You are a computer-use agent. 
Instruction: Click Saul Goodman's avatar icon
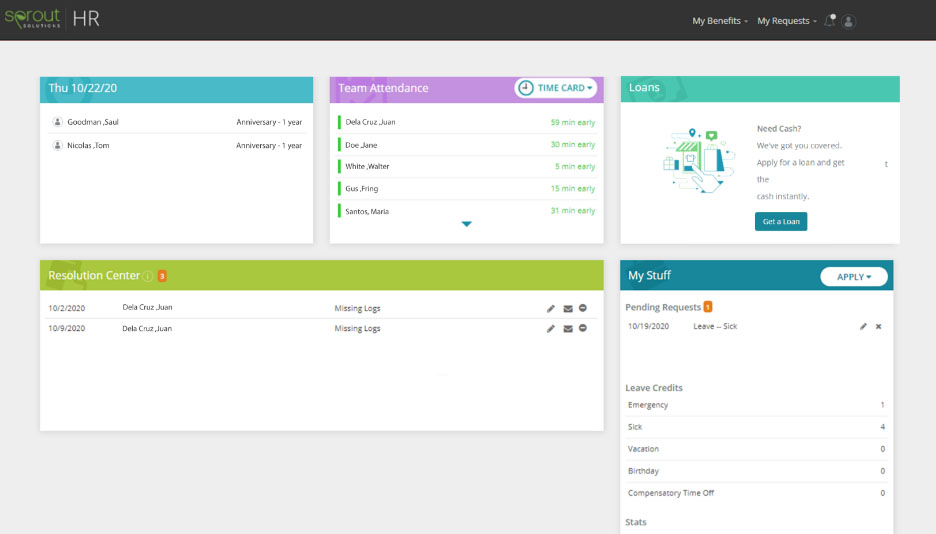tap(58, 122)
